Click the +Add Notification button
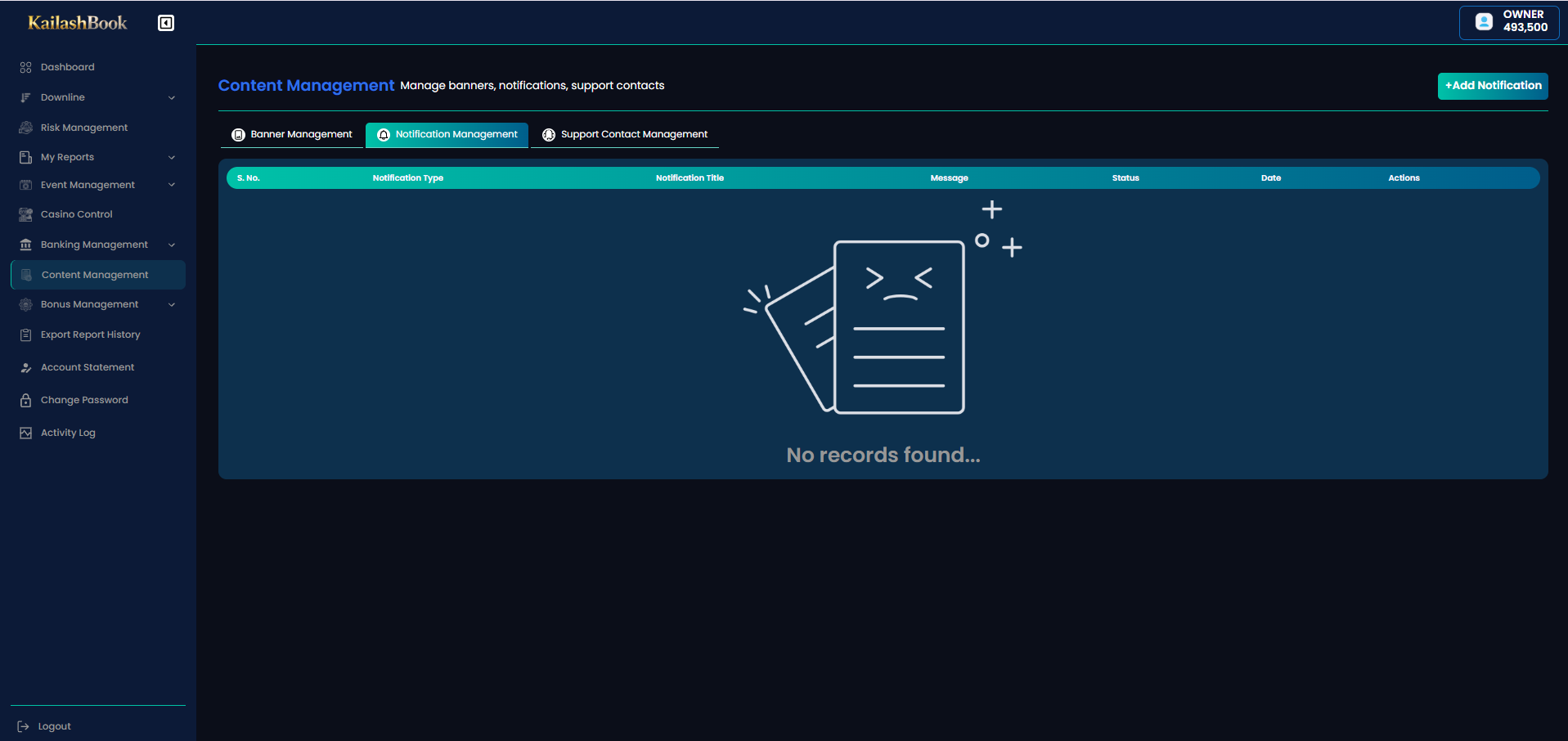Screen dimensions: 1568x741 1493,86
